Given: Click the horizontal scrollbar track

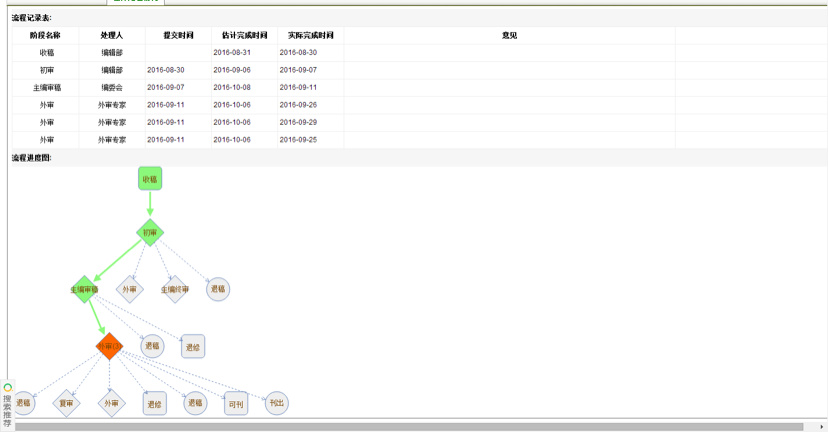Looking at the screenshot, I should click(409, 427).
